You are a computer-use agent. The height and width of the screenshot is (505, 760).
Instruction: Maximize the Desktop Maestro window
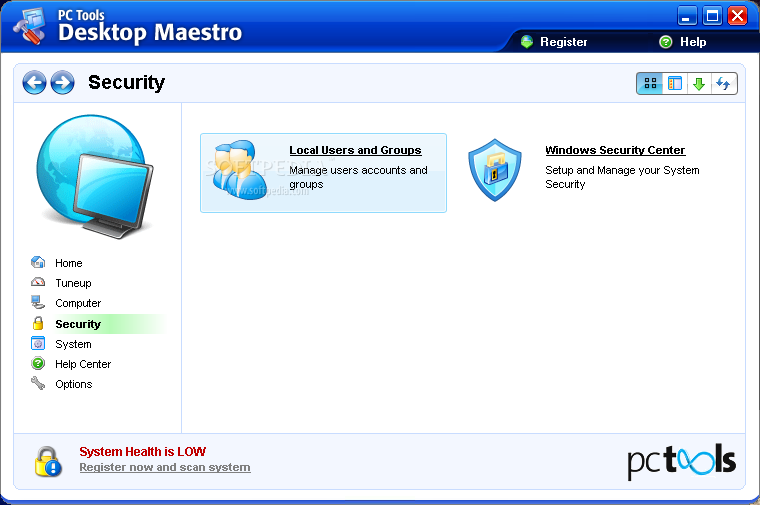[712, 16]
